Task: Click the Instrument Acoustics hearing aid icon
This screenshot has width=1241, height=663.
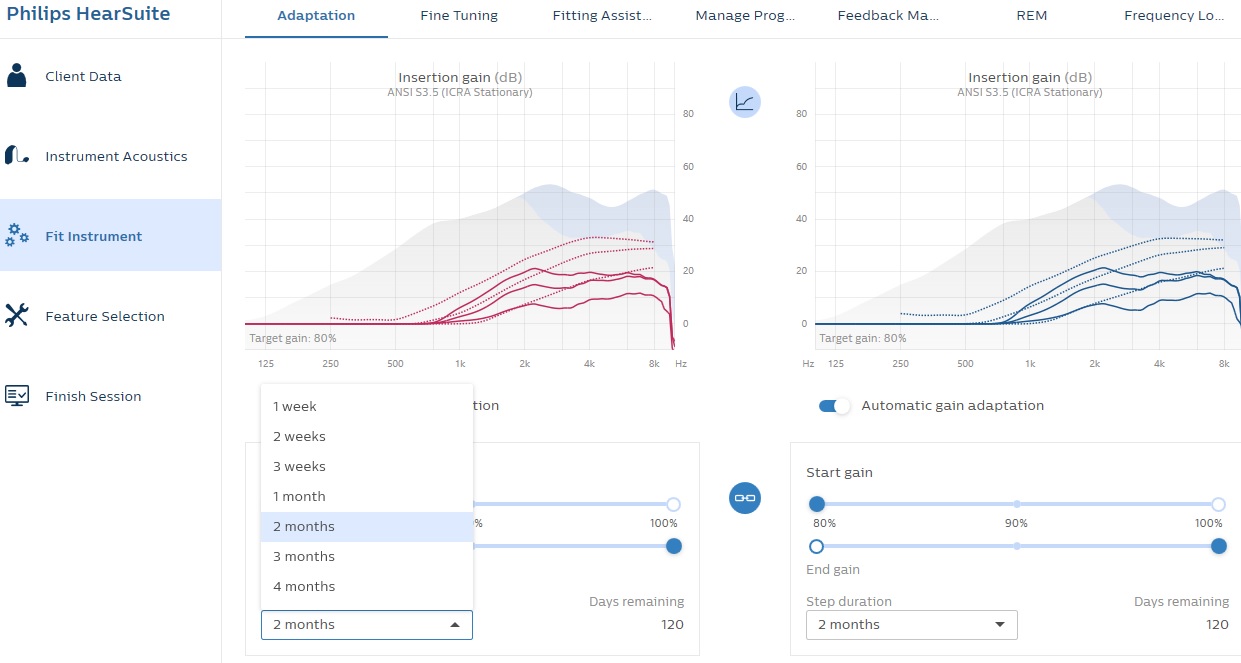Action: point(16,156)
